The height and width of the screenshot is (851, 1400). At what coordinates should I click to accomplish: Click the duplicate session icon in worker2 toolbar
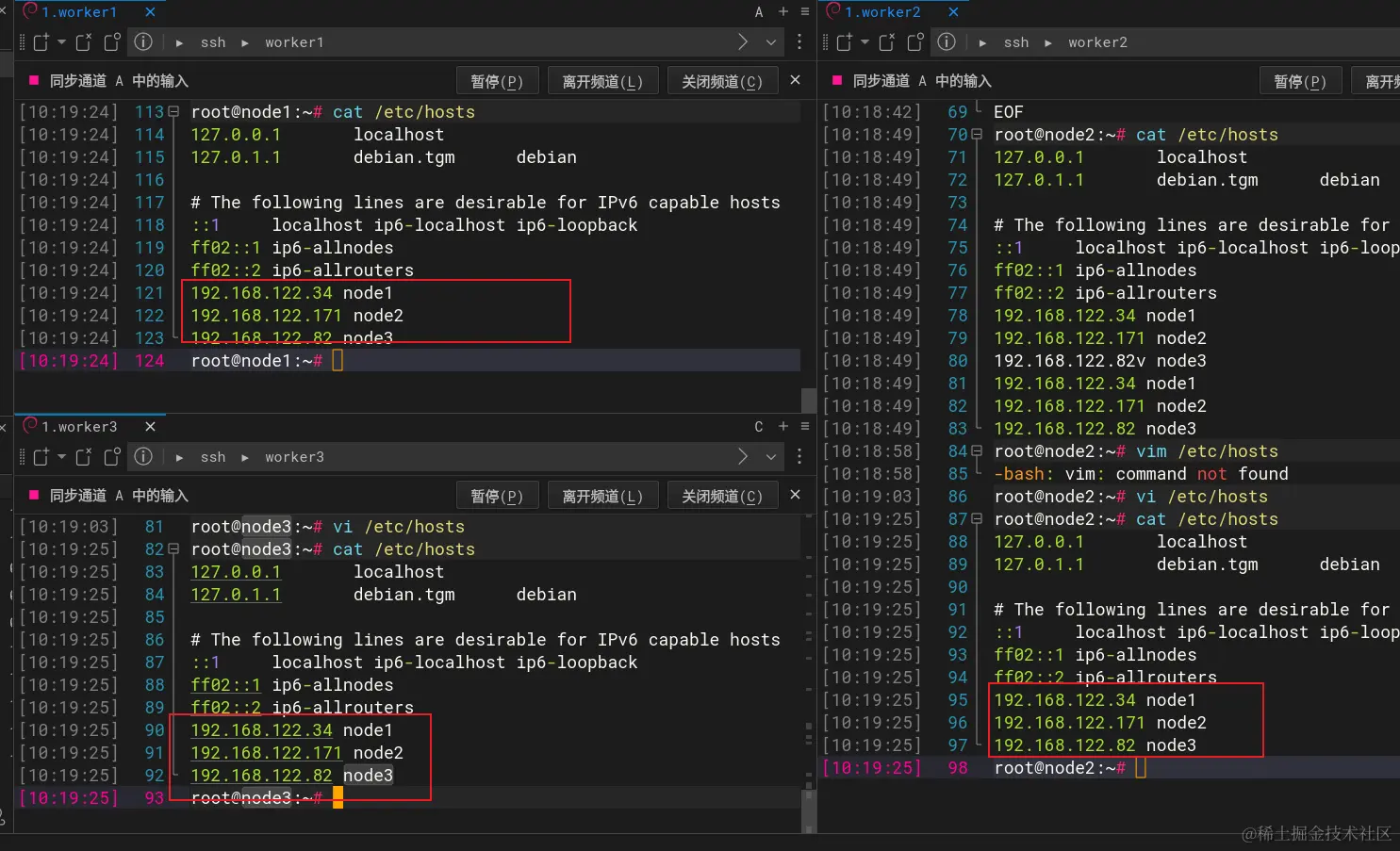click(x=887, y=42)
